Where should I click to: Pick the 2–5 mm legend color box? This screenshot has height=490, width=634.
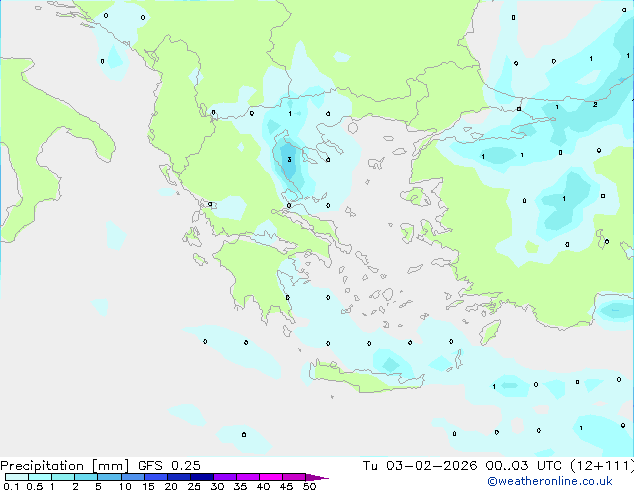click(x=86, y=477)
